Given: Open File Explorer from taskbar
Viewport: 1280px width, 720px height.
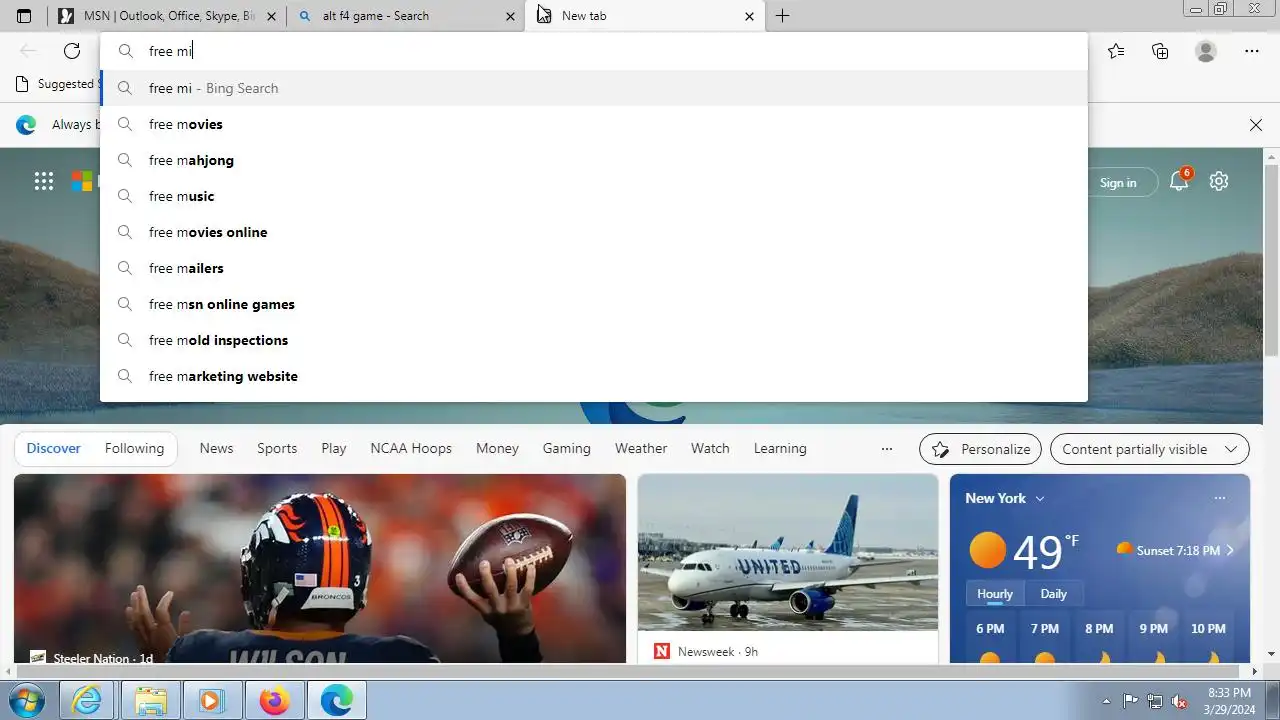Looking at the screenshot, I should 150,701.
